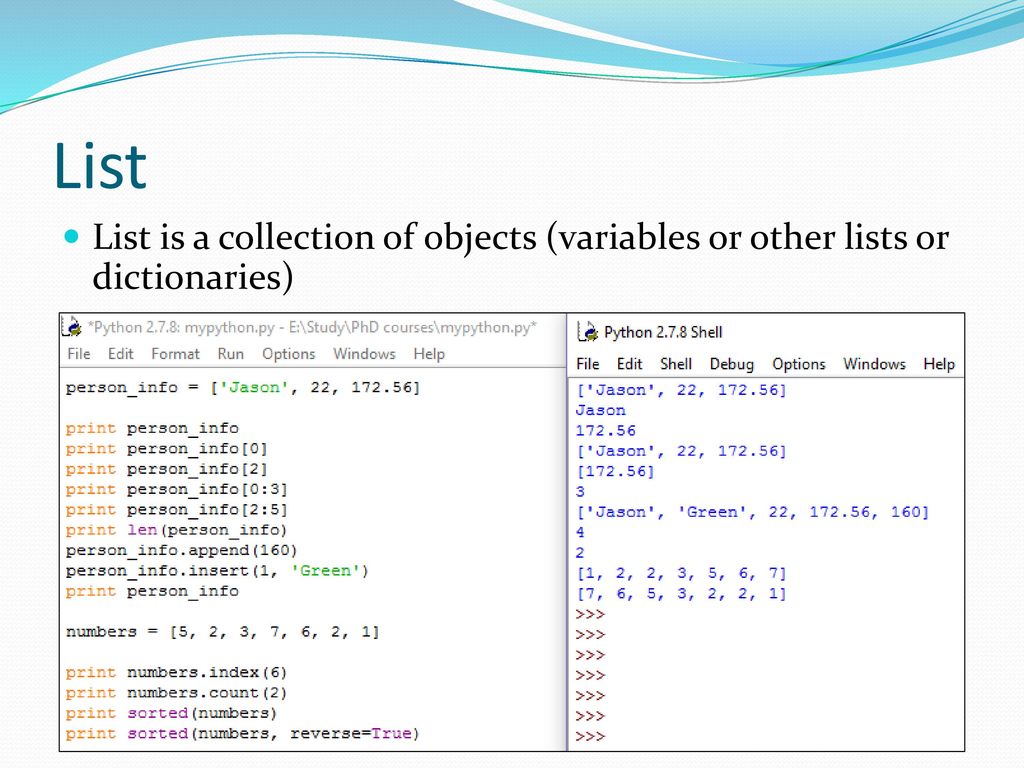Click the slide title 'List'
The height and width of the screenshot is (768, 1024).
(101, 167)
